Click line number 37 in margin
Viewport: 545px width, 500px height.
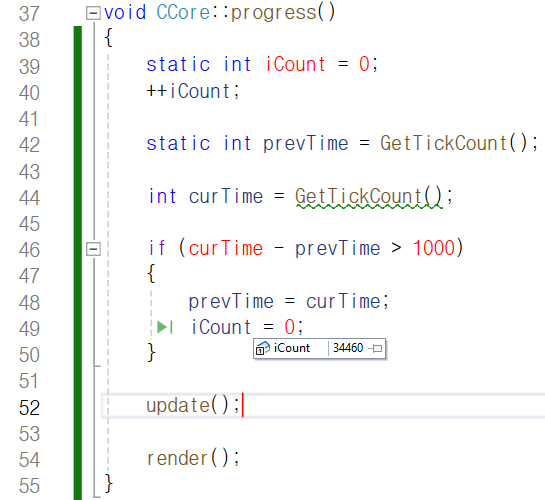click(29, 14)
